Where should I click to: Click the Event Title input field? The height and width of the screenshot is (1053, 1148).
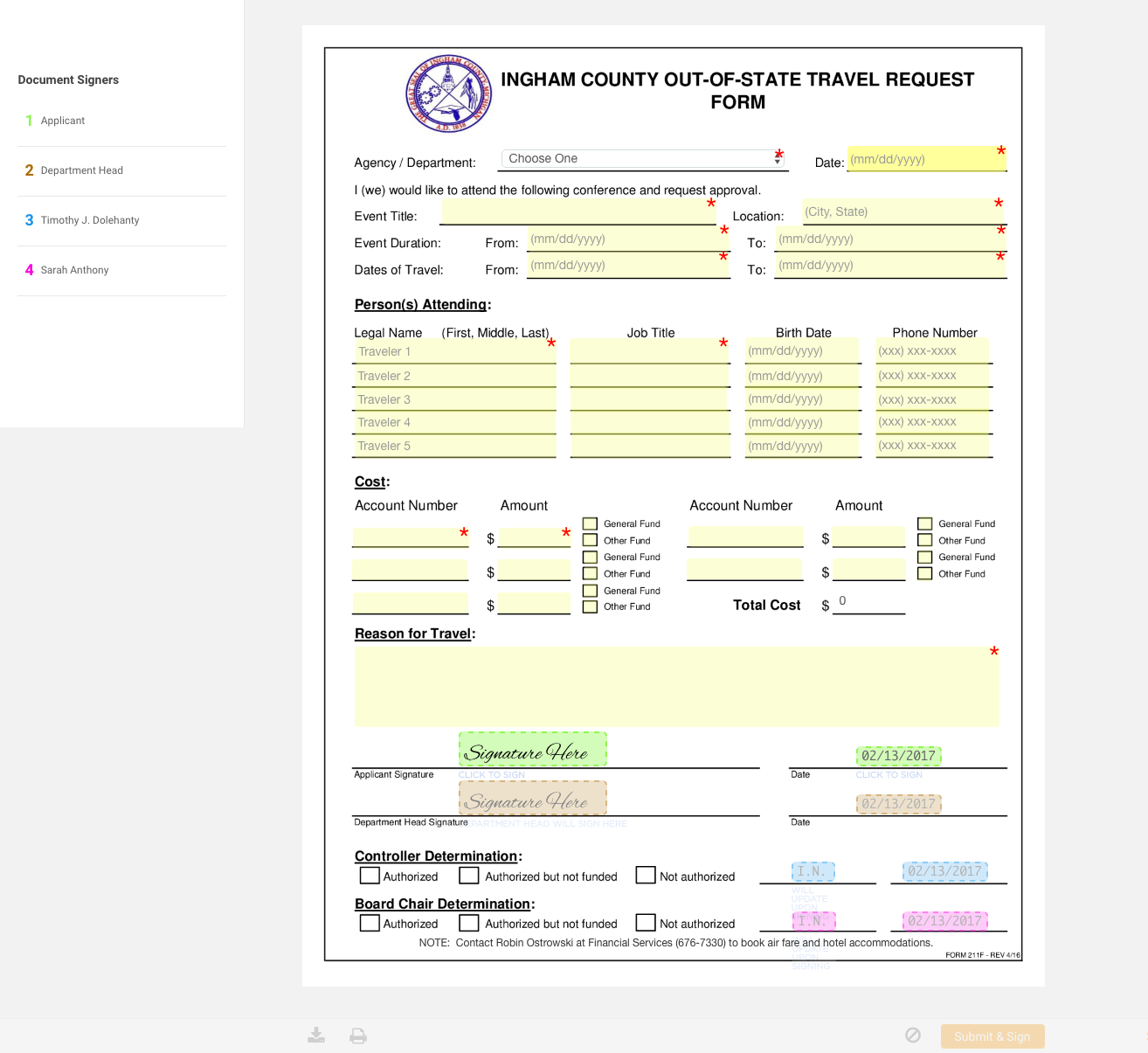[x=577, y=212]
